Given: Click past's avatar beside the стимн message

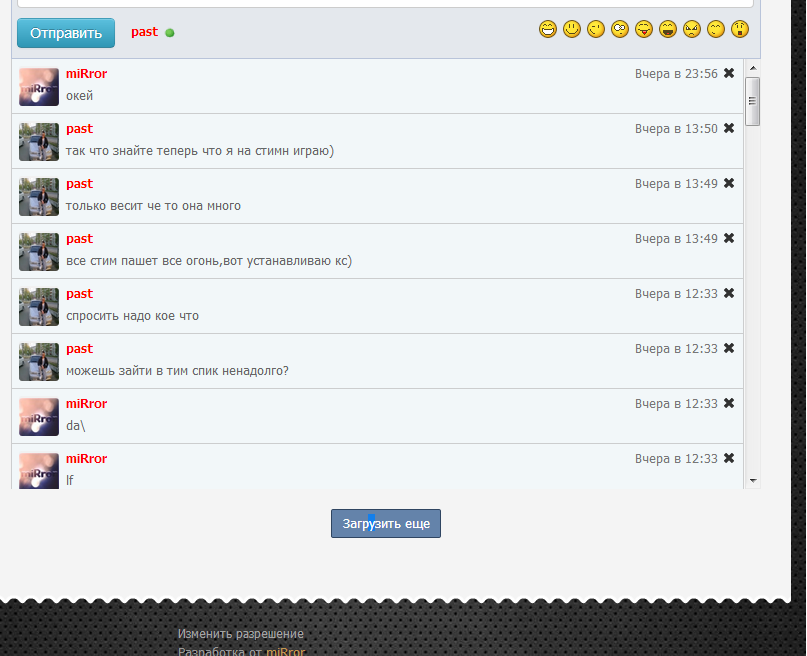Looking at the screenshot, I should (39, 142).
